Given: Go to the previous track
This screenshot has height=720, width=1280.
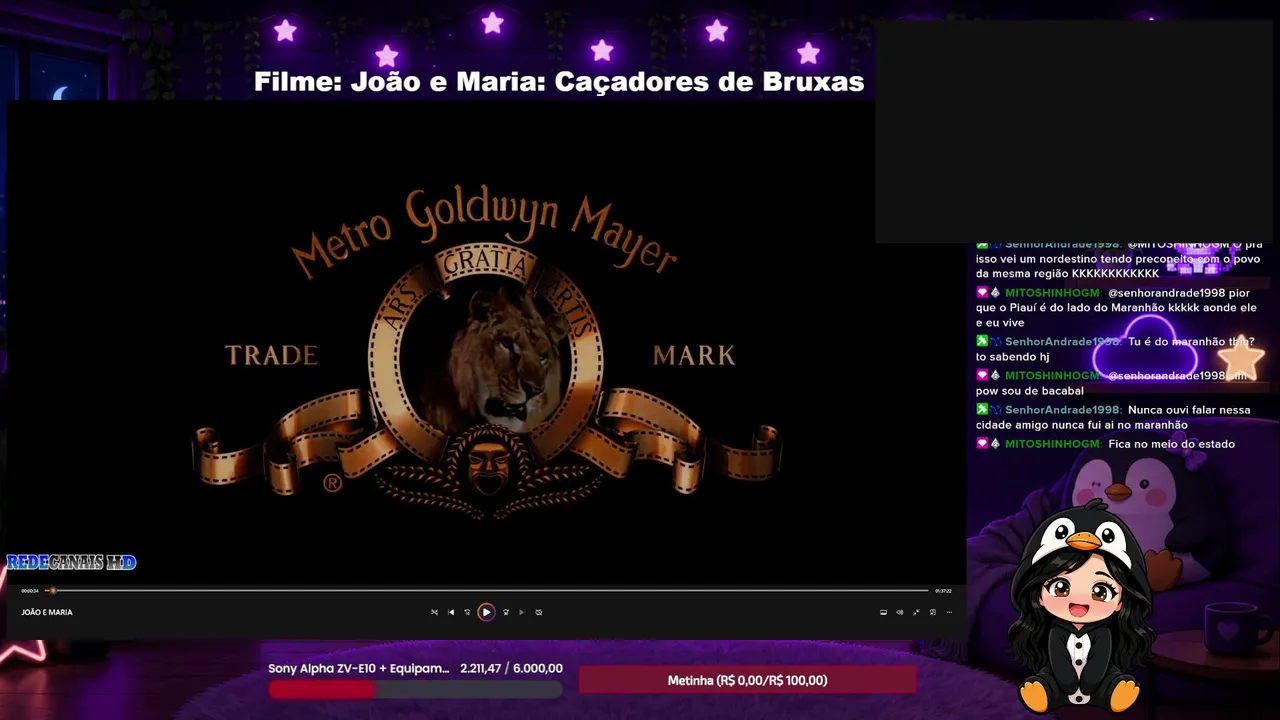Looking at the screenshot, I should click(x=451, y=612).
